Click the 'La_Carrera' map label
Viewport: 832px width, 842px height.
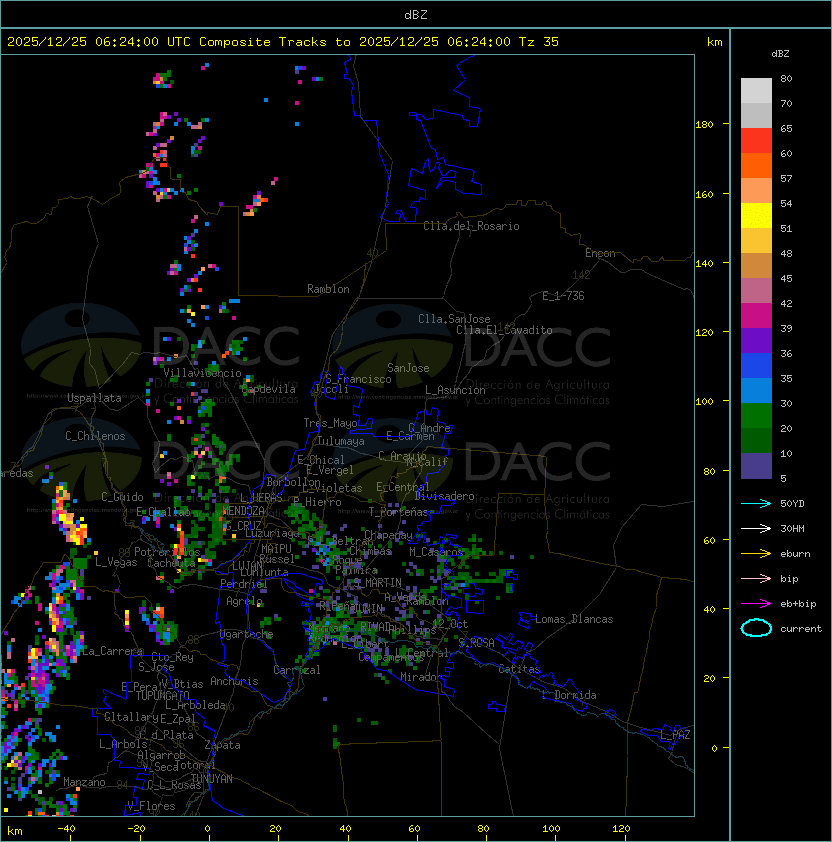coord(112,651)
